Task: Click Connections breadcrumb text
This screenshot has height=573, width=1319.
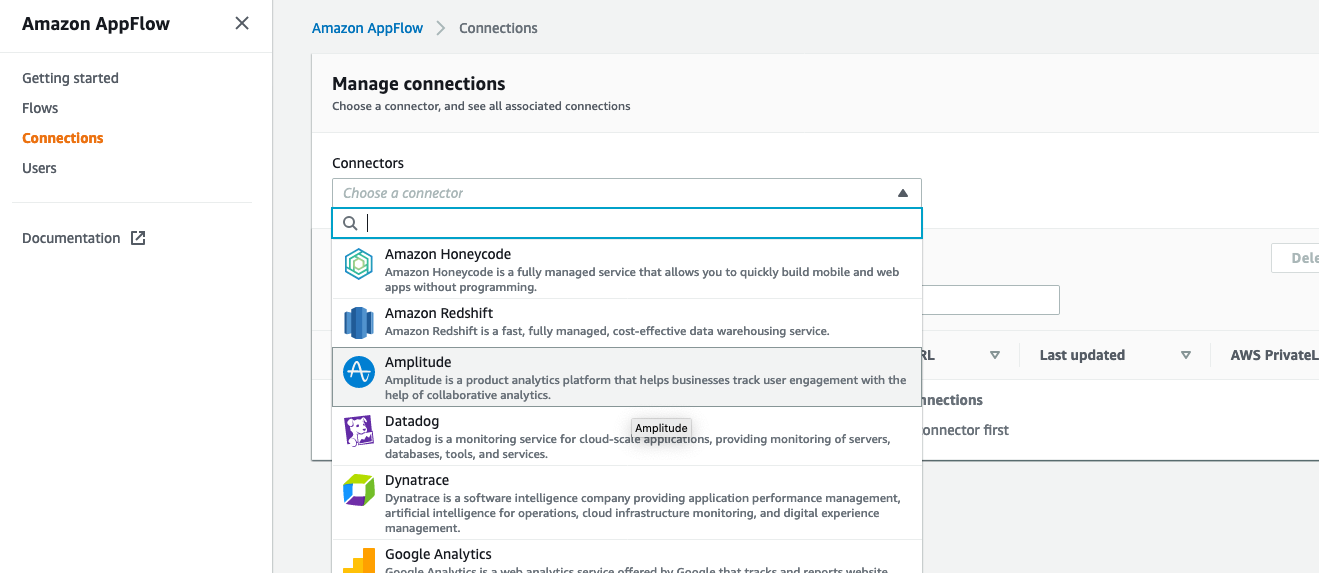Action: (x=498, y=28)
